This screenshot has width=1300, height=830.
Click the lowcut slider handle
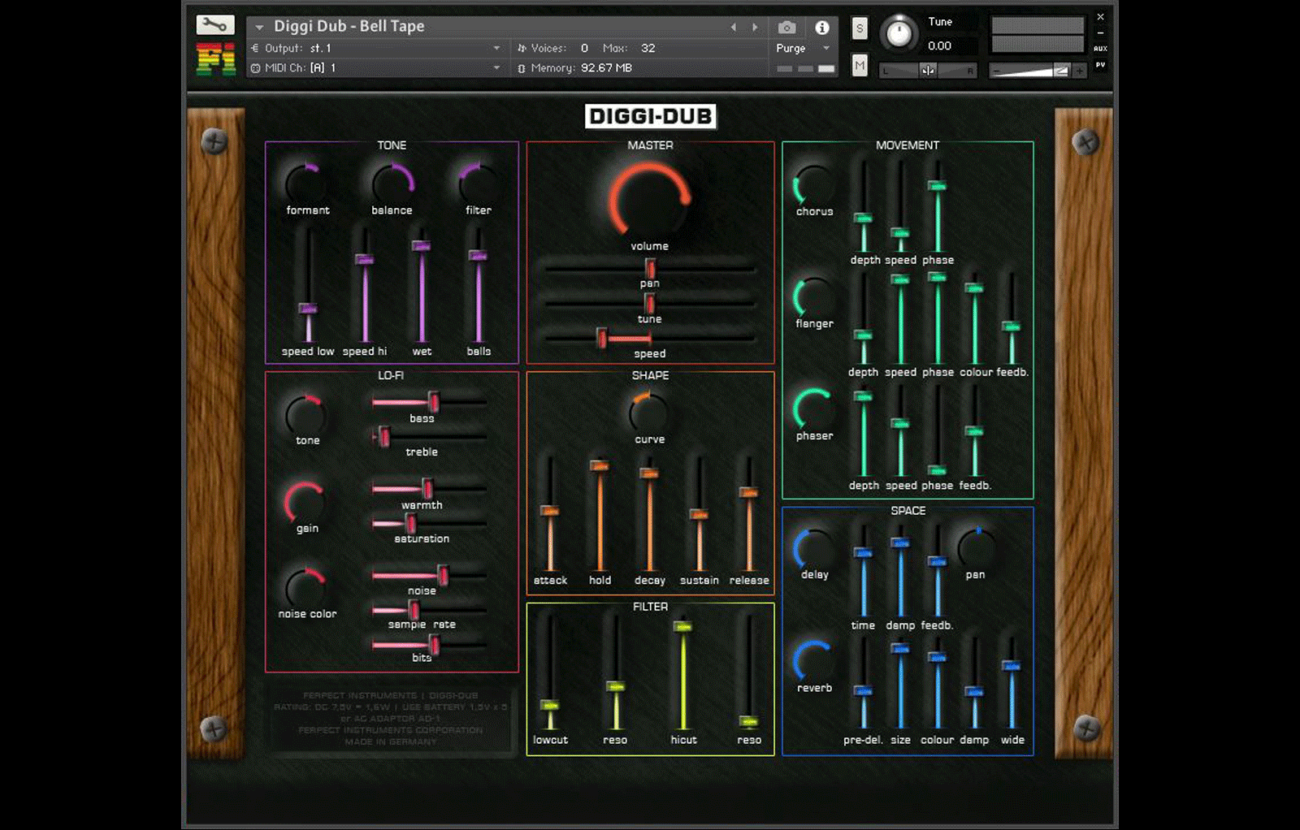pyautogui.click(x=549, y=706)
